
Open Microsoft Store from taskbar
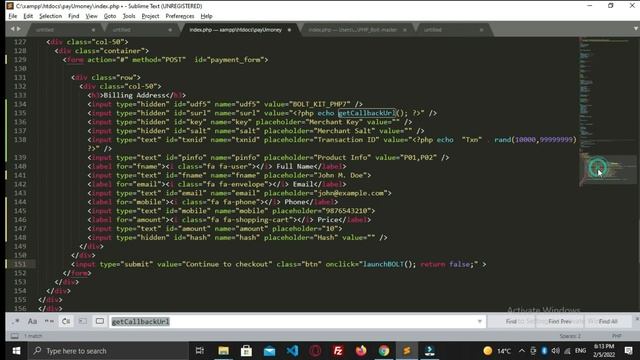tap(246, 351)
